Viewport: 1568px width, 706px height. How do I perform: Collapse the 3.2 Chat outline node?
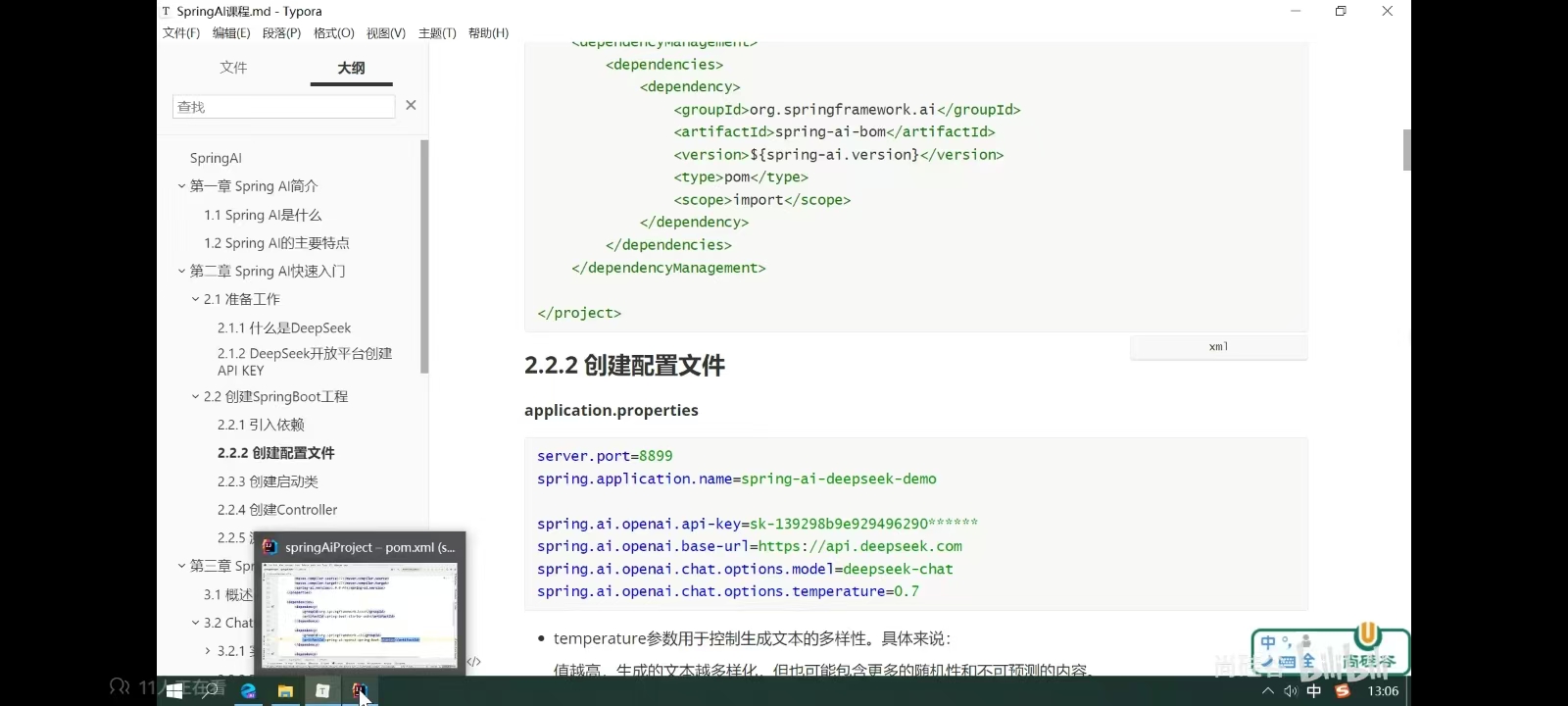195,623
